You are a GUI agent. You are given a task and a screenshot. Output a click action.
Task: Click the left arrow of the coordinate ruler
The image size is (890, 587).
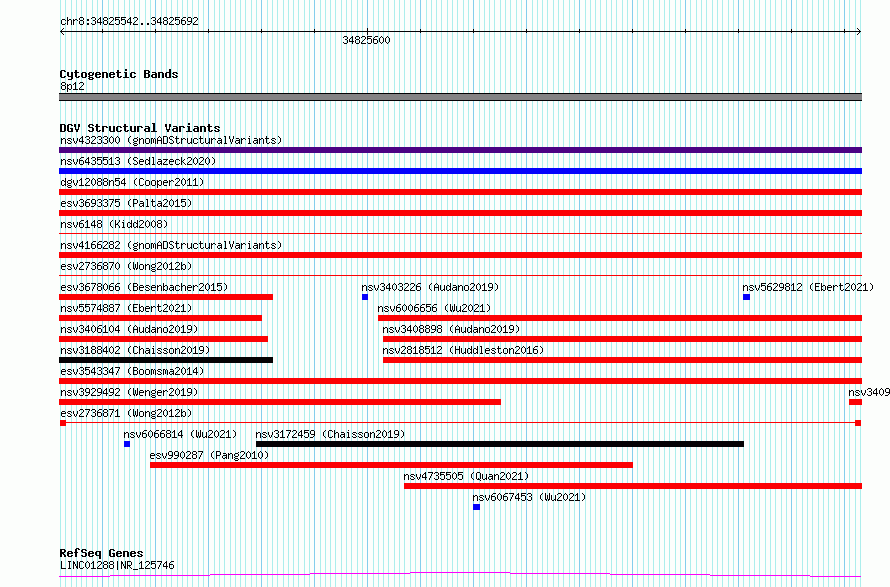62,32
